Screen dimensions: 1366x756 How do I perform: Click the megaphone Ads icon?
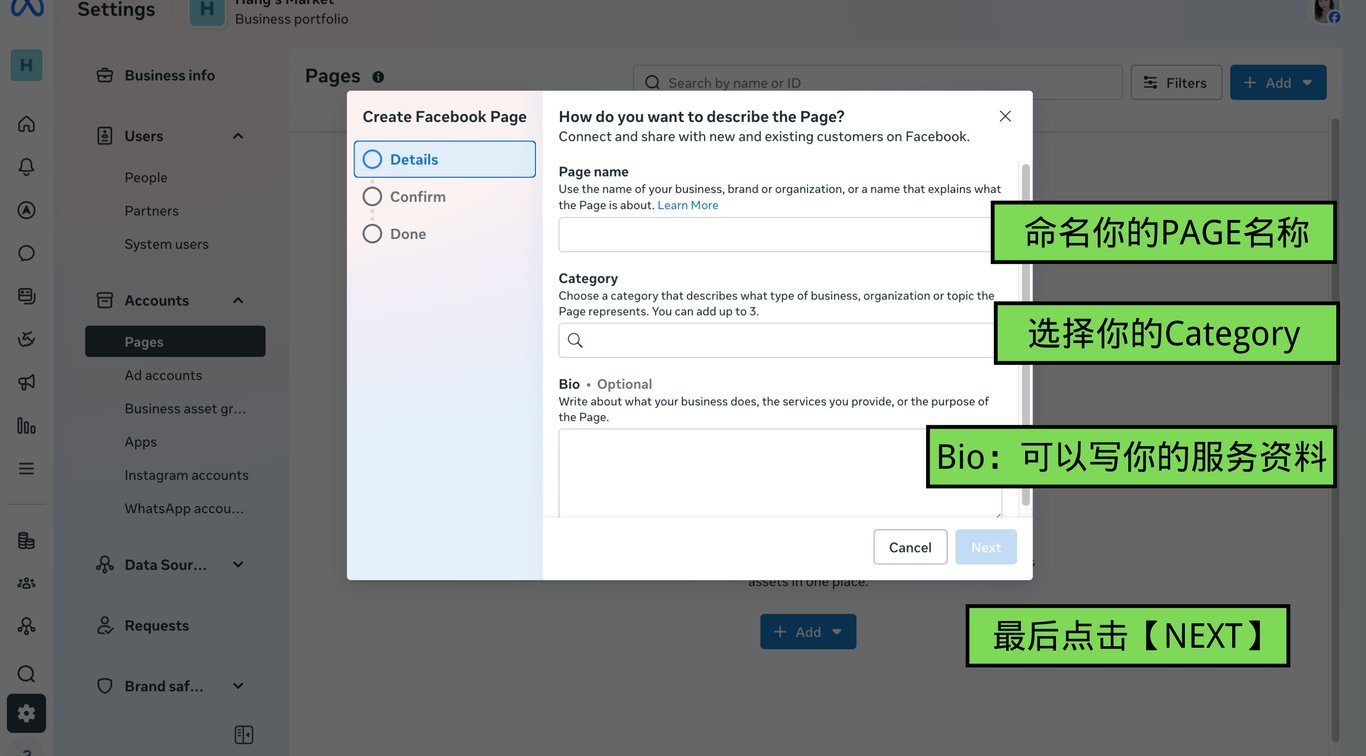pos(26,382)
